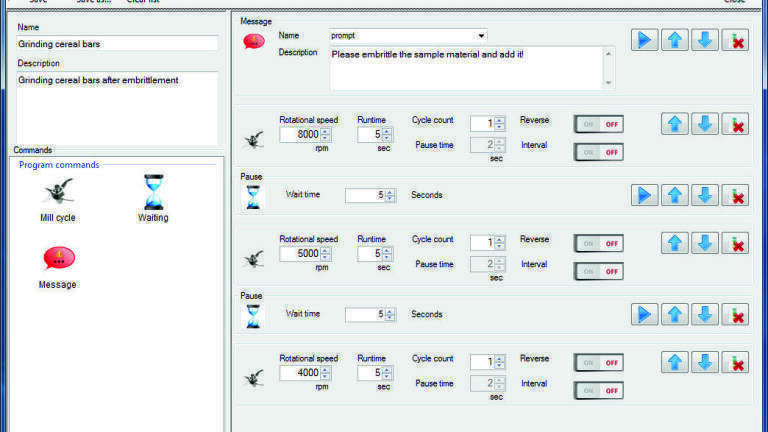Select the Mill cycle program command
Image resolution: width=768 pixels, height=432 pixels.
[58, 200]
